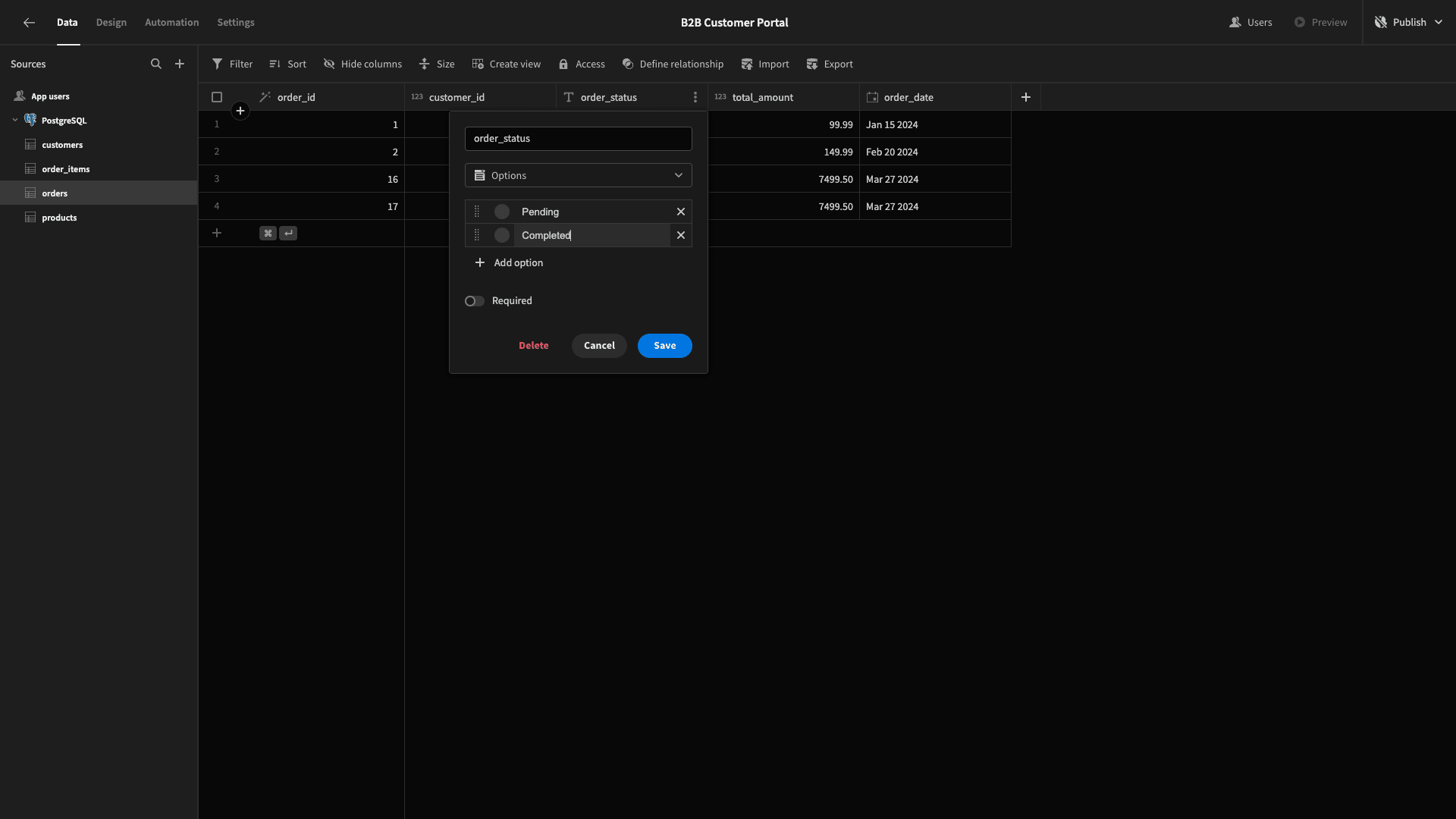The image size is (1456, 819).
Task: Grab the Completed option drag handle
Action: [477, 235]
